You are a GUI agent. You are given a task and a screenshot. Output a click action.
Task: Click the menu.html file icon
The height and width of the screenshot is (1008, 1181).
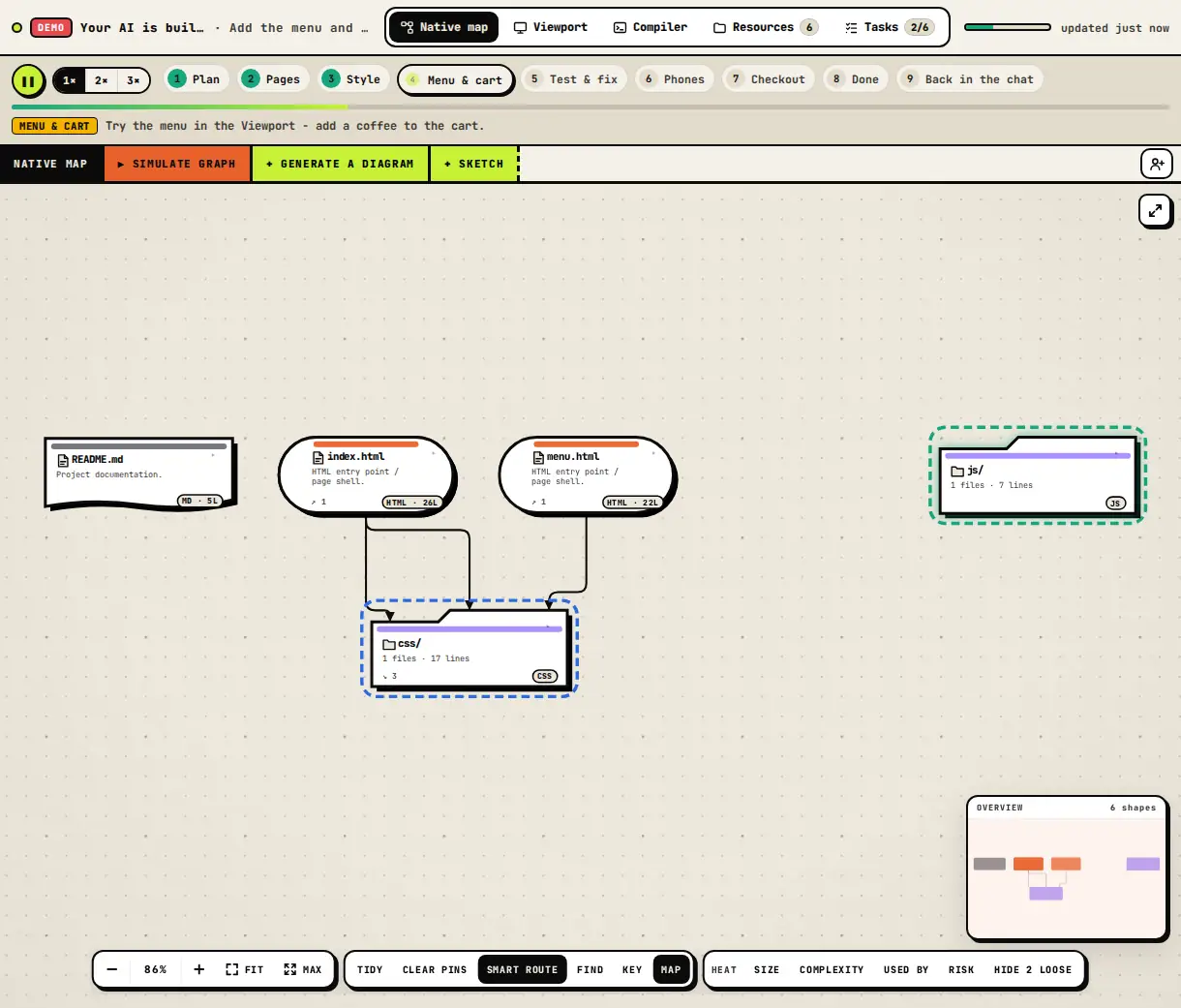pos(538,457)
